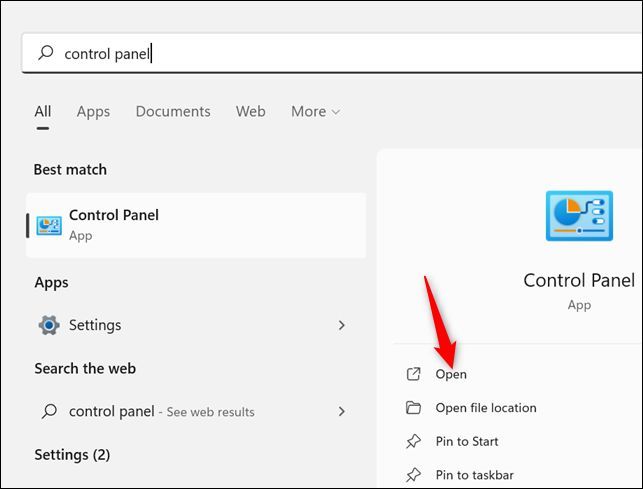
Task: Select the All filter tab
Action: pos(42,112)
